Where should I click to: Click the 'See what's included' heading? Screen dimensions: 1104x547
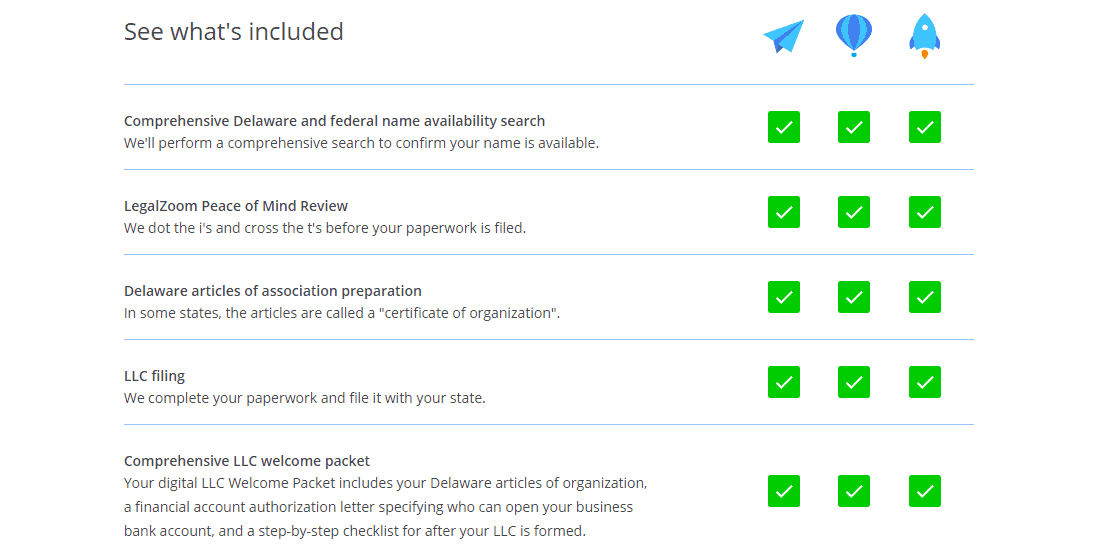234,32
